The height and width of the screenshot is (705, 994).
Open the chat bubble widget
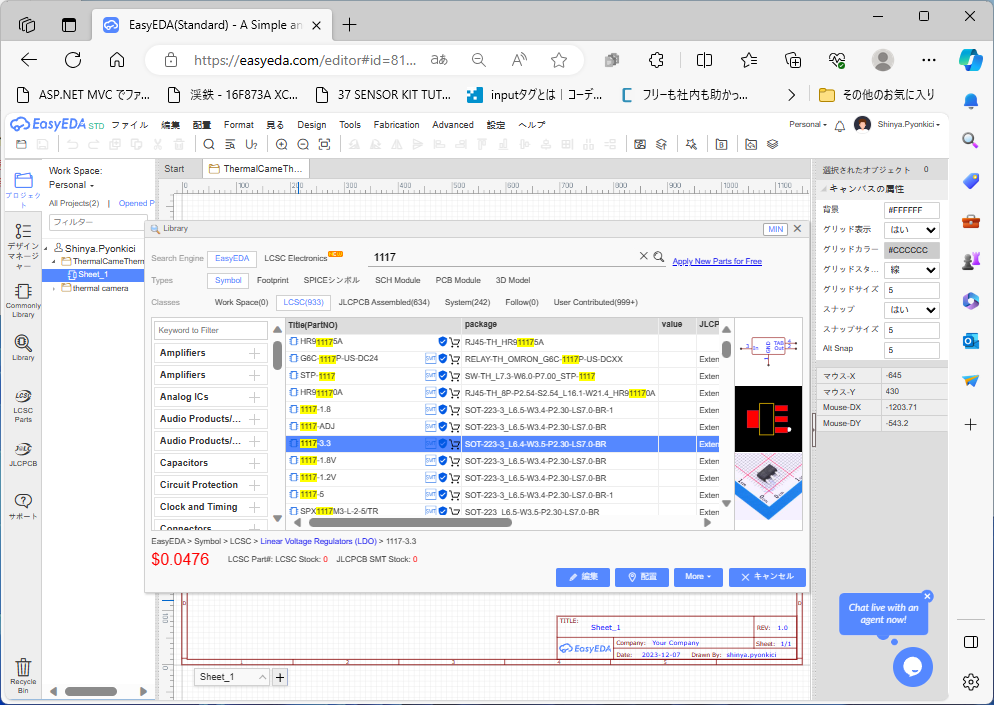coord(912,666)
